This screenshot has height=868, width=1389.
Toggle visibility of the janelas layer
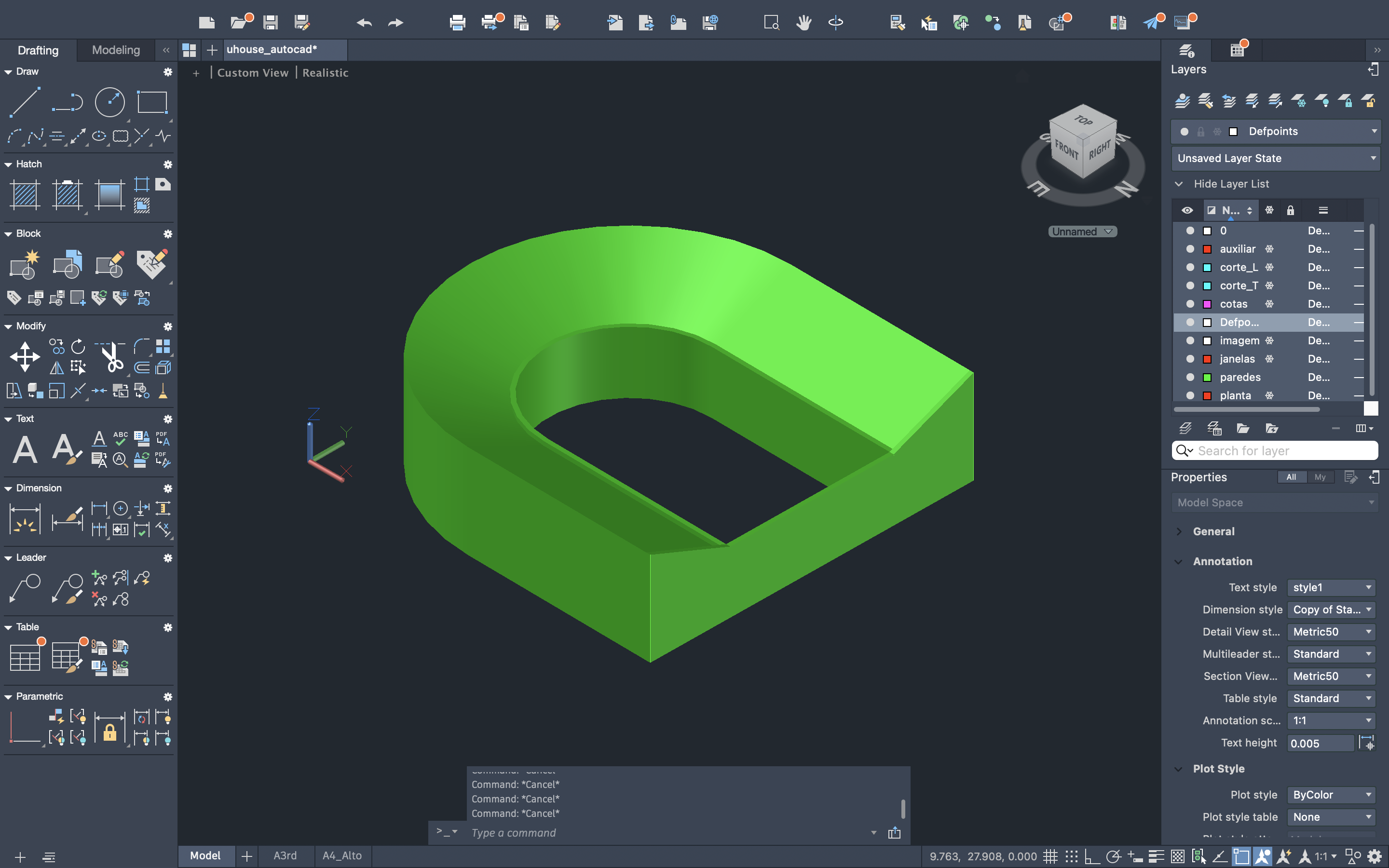click(1190, 359)
